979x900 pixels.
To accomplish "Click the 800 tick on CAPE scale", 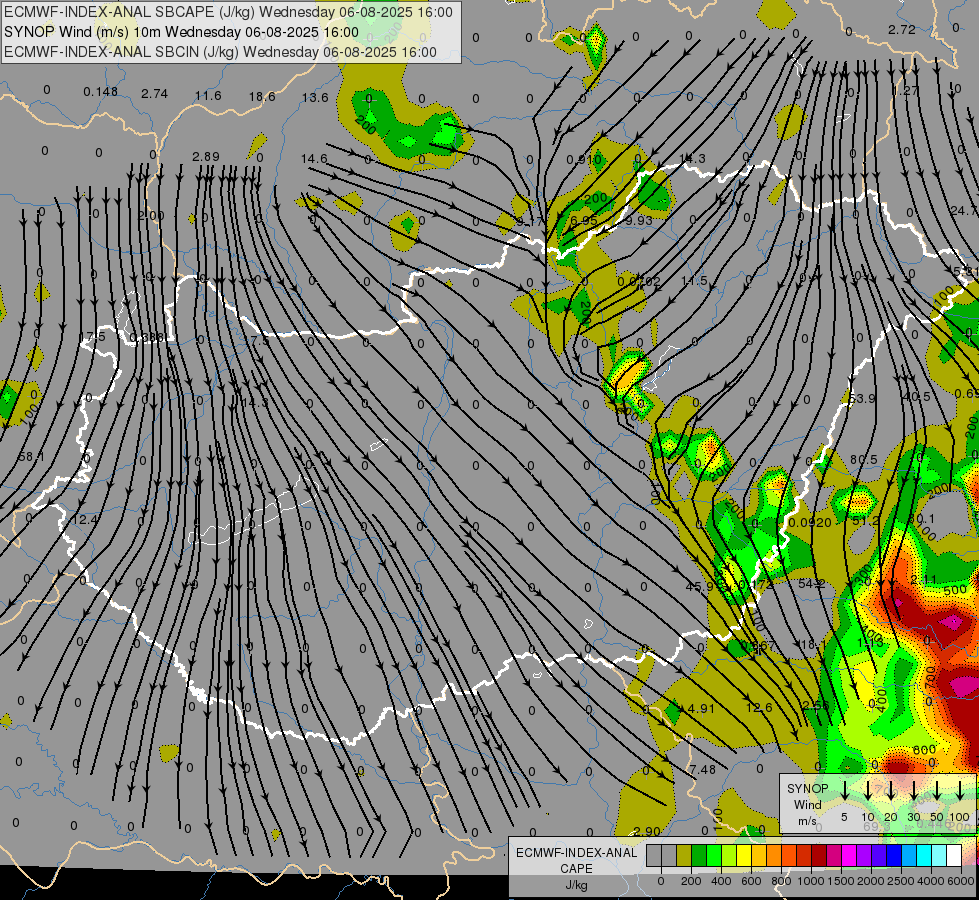I will [x=781, y=881].
